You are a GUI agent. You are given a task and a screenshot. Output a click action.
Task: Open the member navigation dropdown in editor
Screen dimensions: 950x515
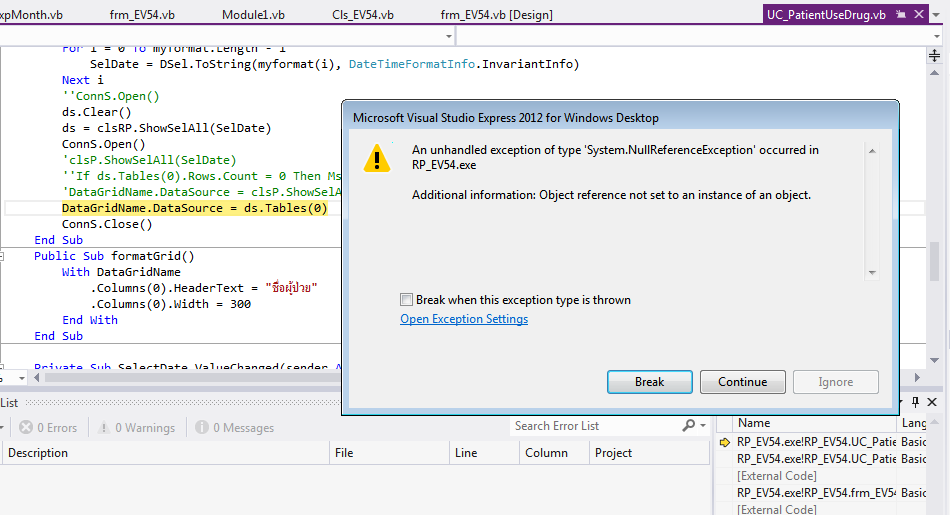pos(937,36)
